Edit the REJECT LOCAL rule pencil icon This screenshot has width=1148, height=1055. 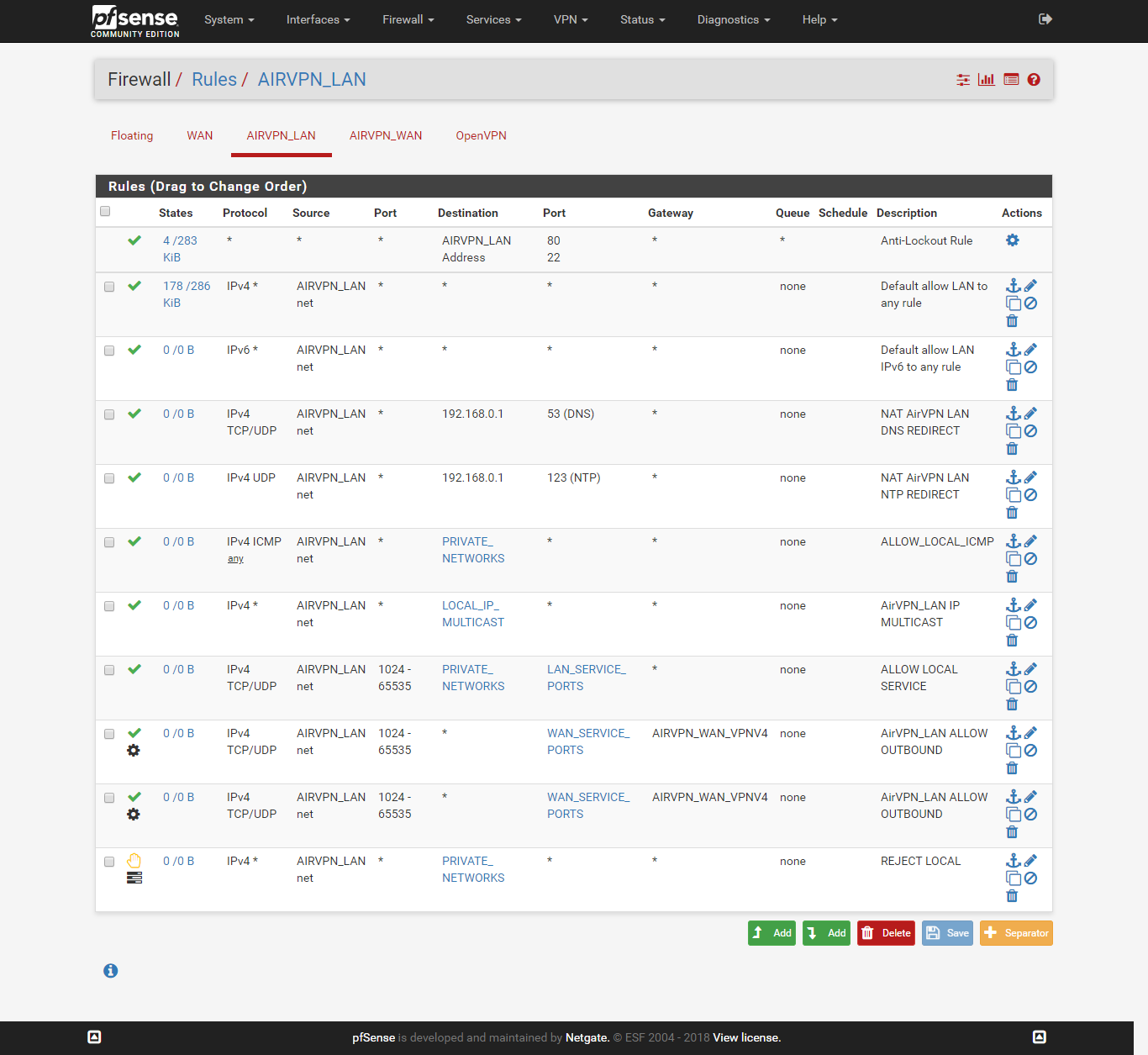[1031, 861]
